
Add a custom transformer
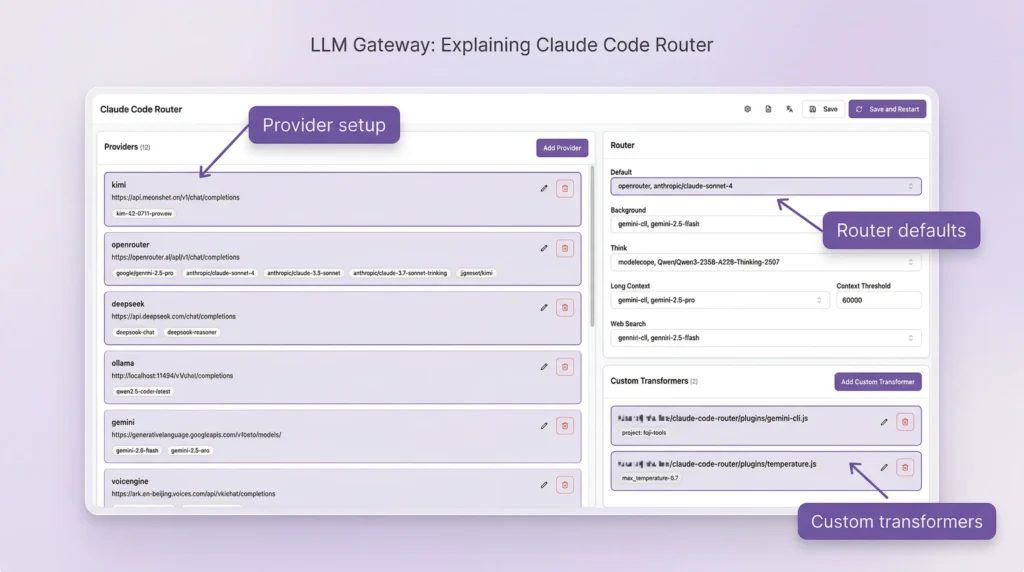coord(878,382)
